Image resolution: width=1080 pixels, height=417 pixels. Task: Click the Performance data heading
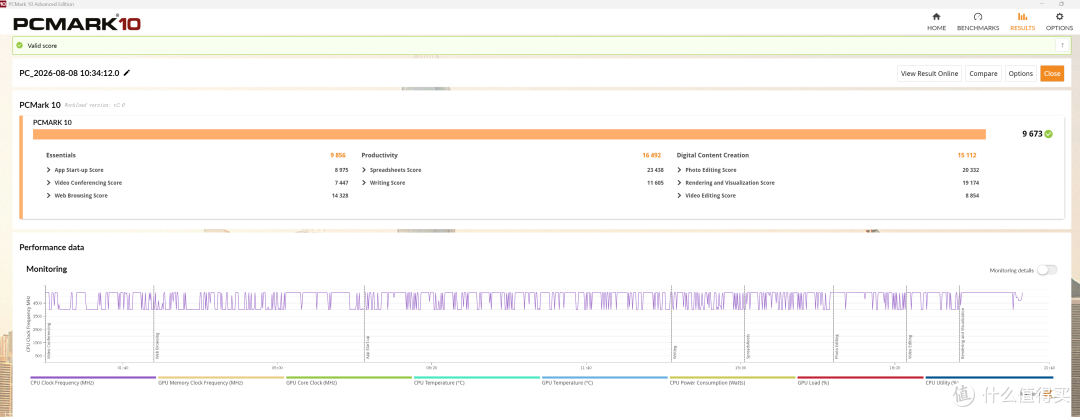click(x=52, y=247)
